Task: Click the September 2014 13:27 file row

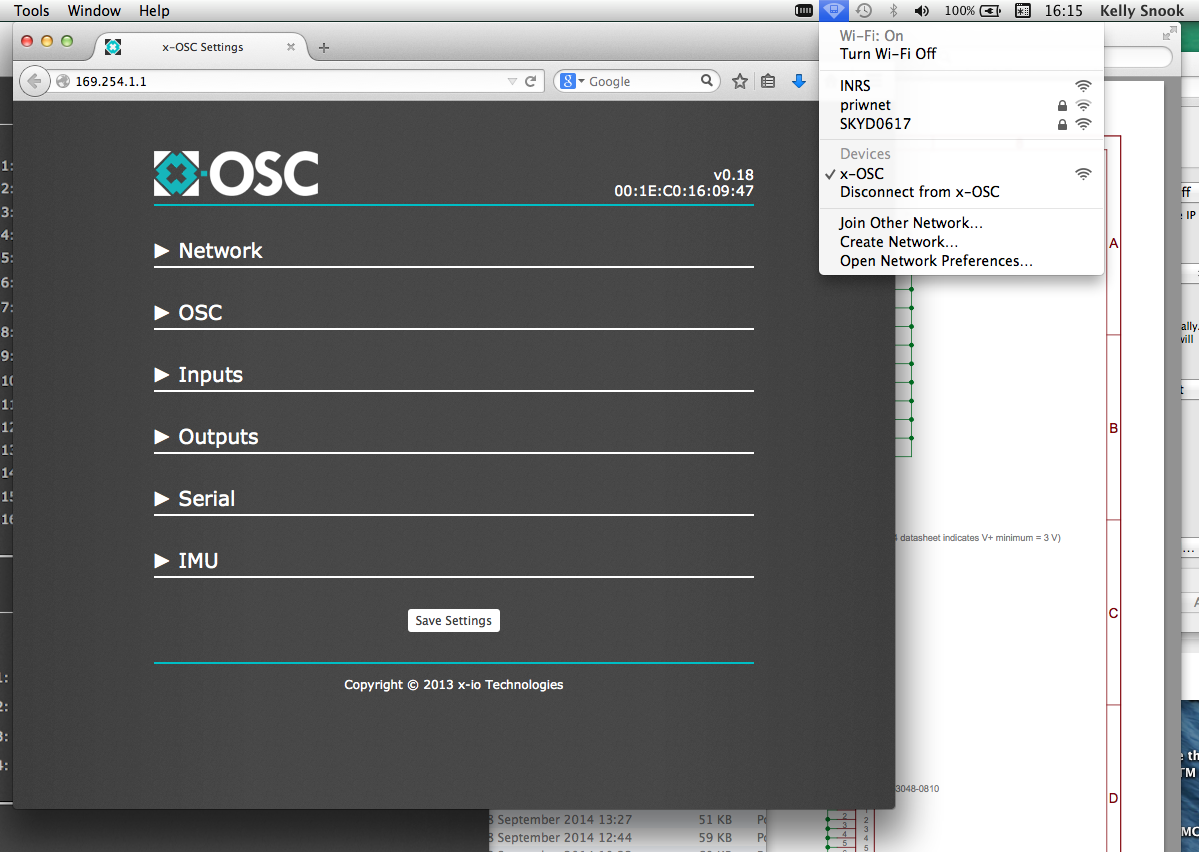Action: tap(627, 819)
